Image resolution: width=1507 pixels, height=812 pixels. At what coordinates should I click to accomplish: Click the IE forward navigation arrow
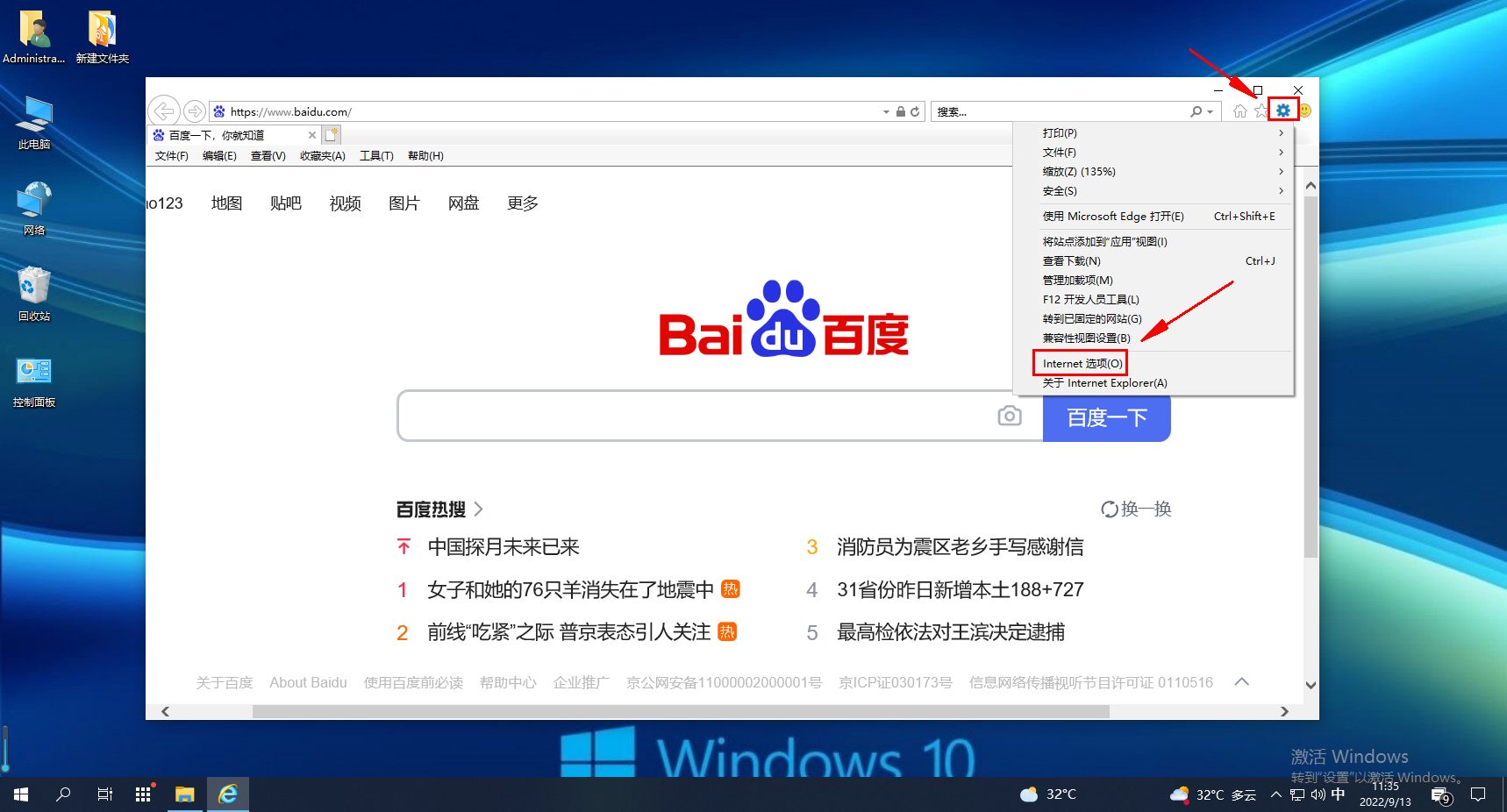pyautogui.click(x=195, y=111)
